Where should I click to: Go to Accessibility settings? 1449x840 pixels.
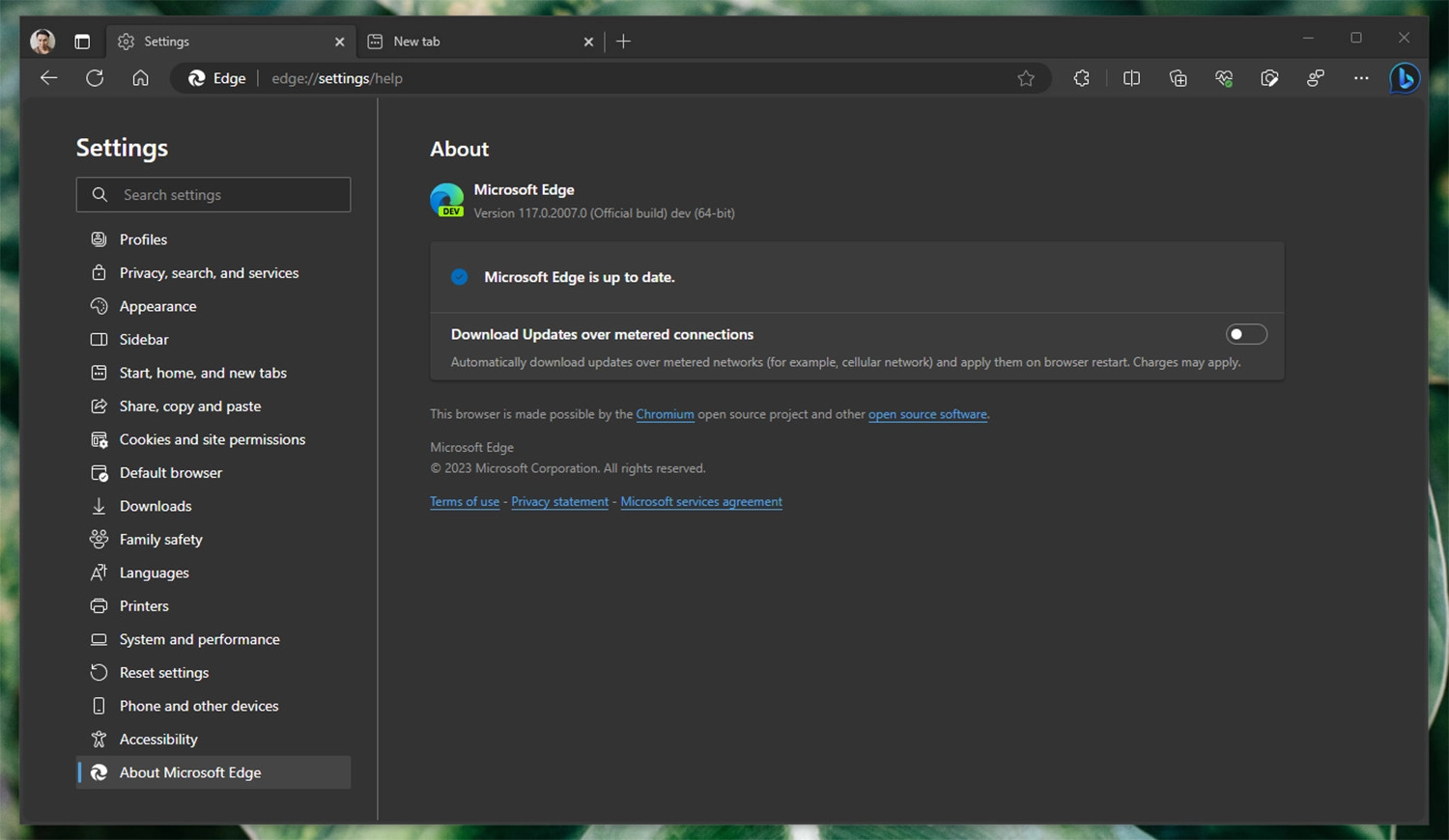(x=213, y=740)
